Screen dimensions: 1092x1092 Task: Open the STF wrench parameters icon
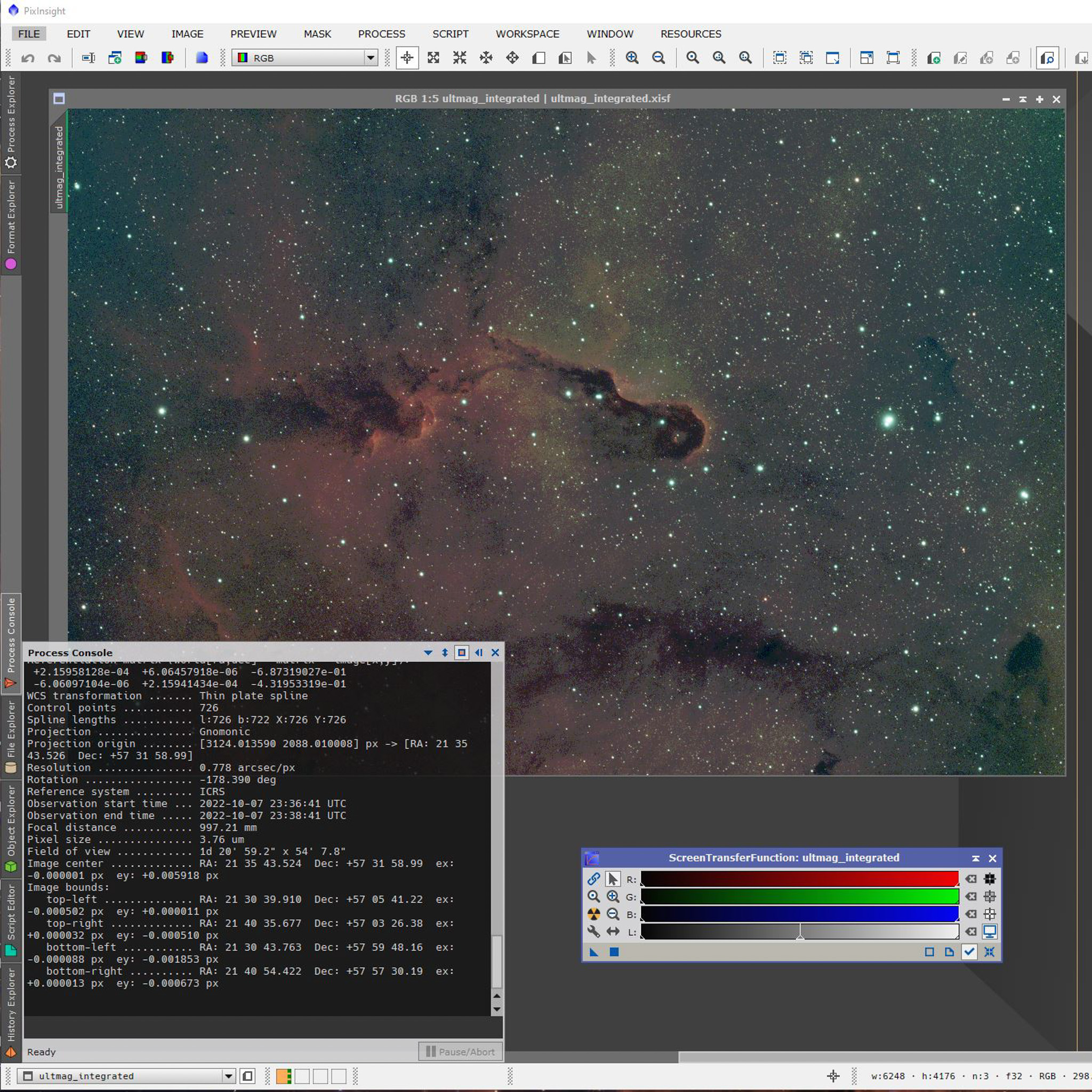click(x=593, y=932)
